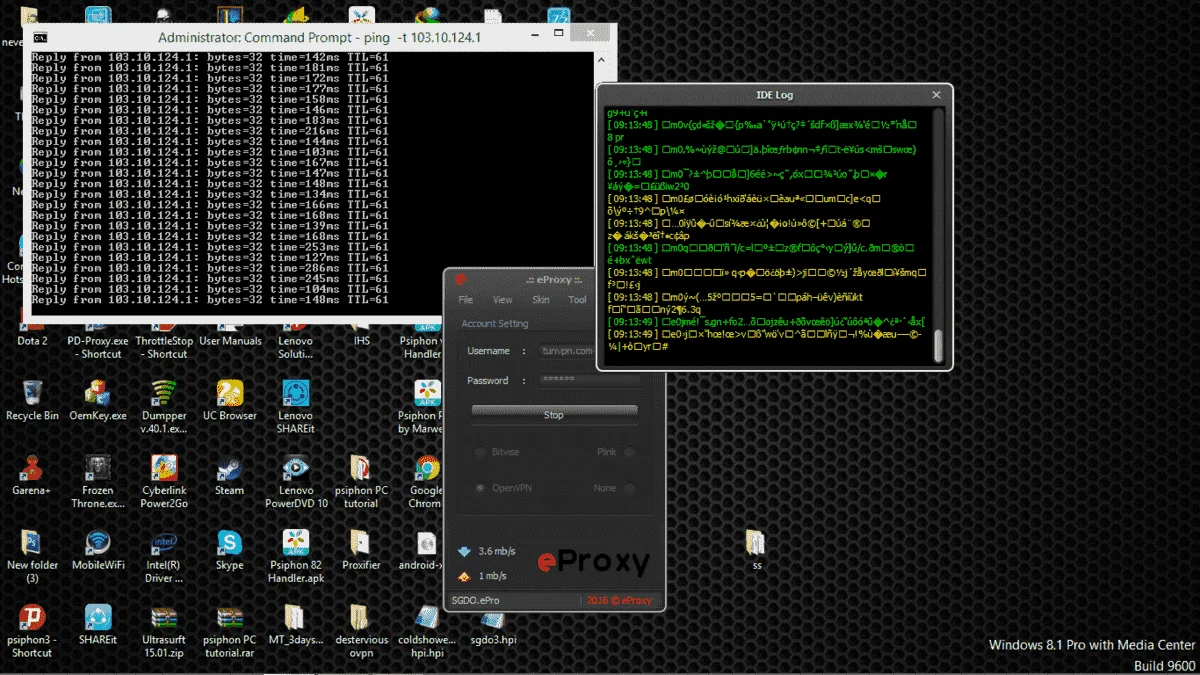Select the Psiphon 82 Handler.apk file
This screenshot has height=675, width=1200.
click(295, 556)
